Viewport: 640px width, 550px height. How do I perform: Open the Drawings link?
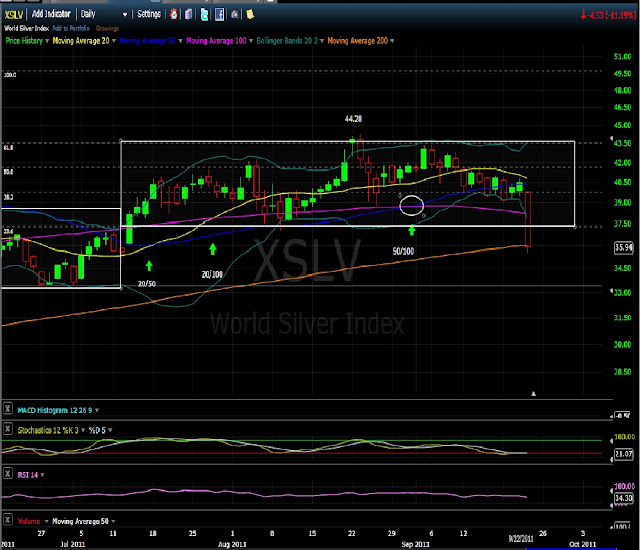click(107, 28)
